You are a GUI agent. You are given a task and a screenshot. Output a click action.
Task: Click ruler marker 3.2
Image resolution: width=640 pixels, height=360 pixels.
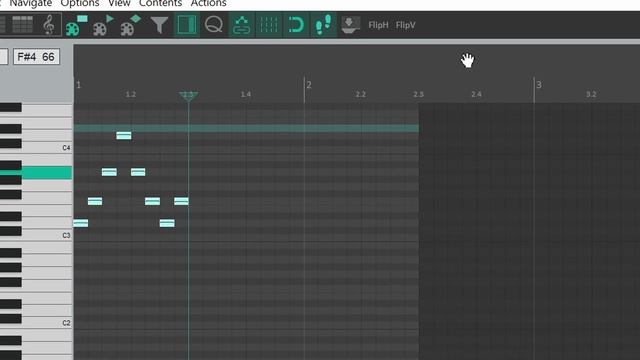click(x=591, y=94)
